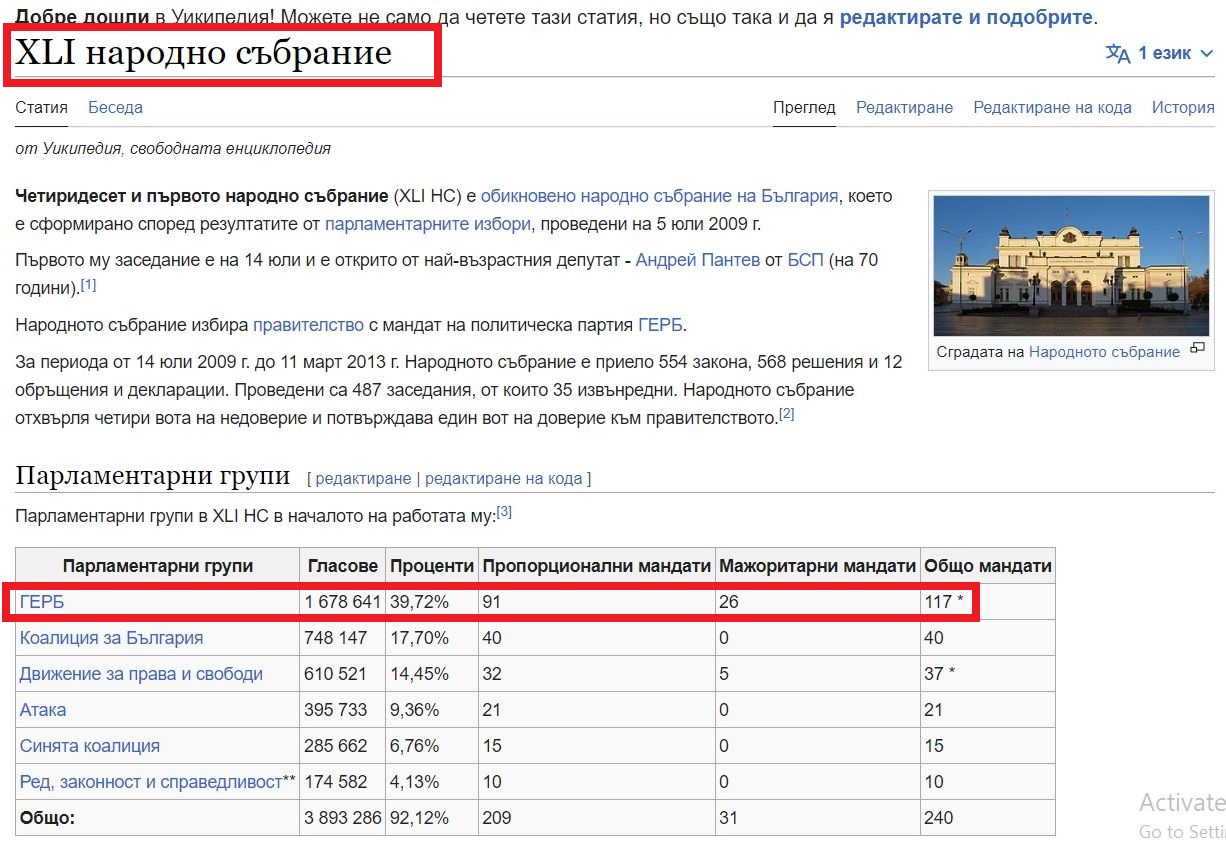
Task: Click the редактирате и подобрите link
Action: coord(966,17)
